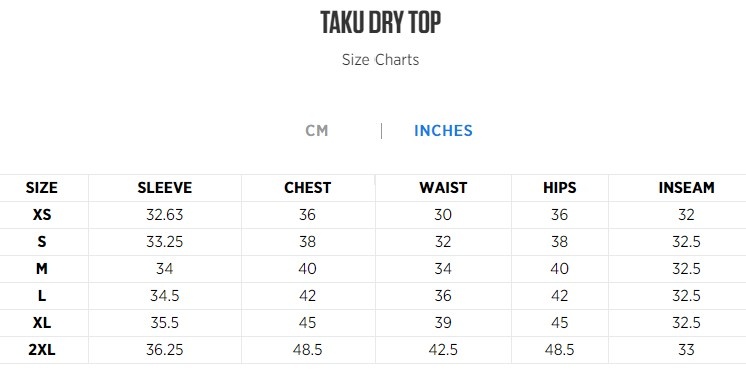746x372 pixels.
Task: Select the 2XL size row label
Action: tap(42, 351)
